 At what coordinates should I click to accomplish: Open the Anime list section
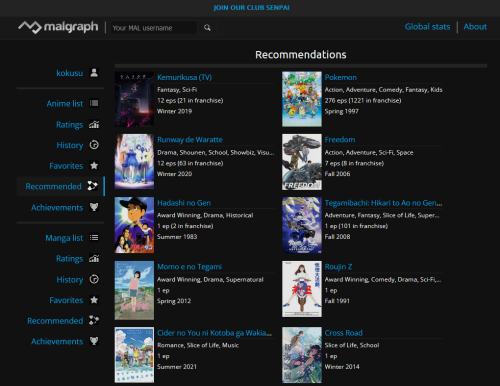[x=65, y=104]
